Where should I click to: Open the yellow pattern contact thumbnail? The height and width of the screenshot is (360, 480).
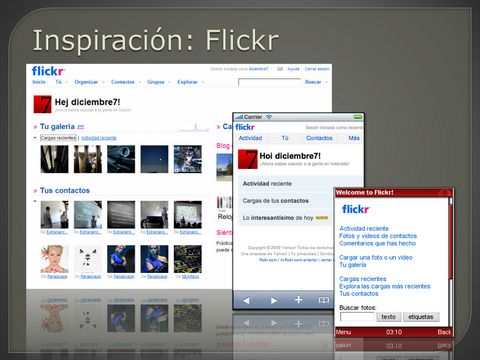pos(188,259)
